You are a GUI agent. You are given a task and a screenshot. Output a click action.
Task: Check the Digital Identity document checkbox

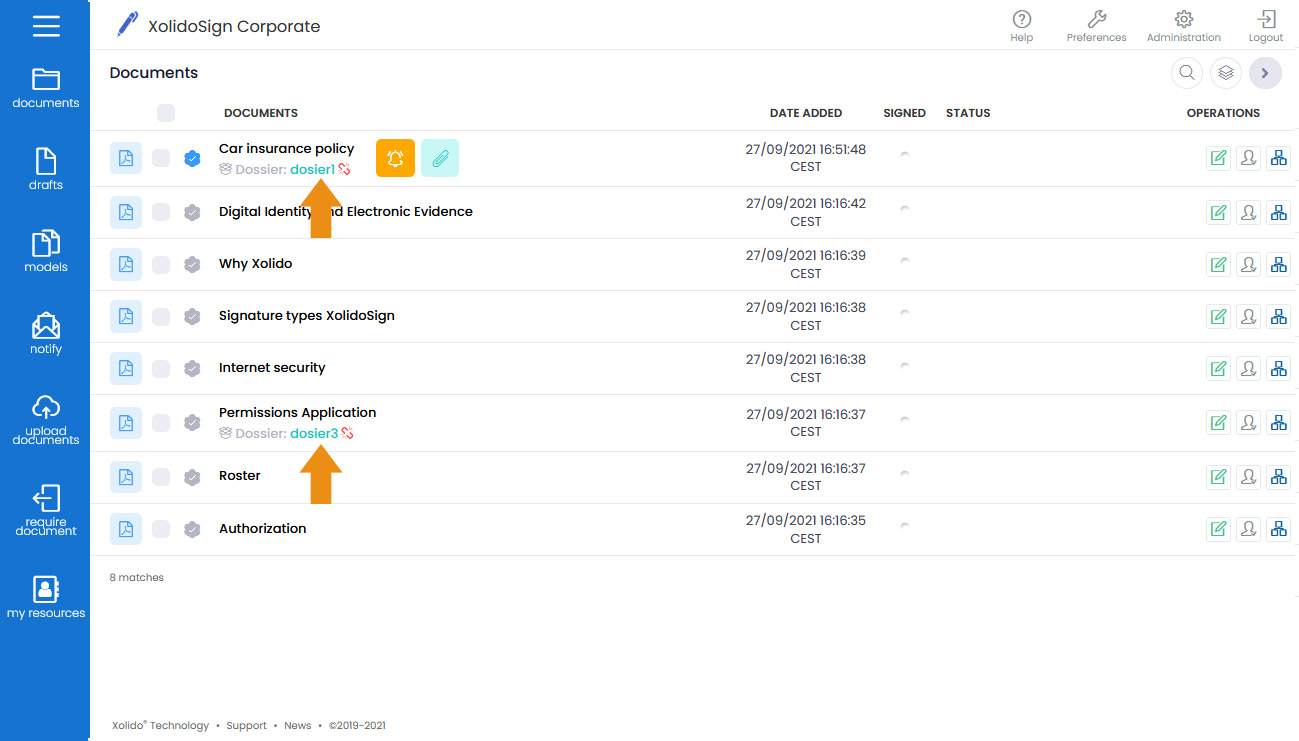pyautogui.click(x=161, y=212)
